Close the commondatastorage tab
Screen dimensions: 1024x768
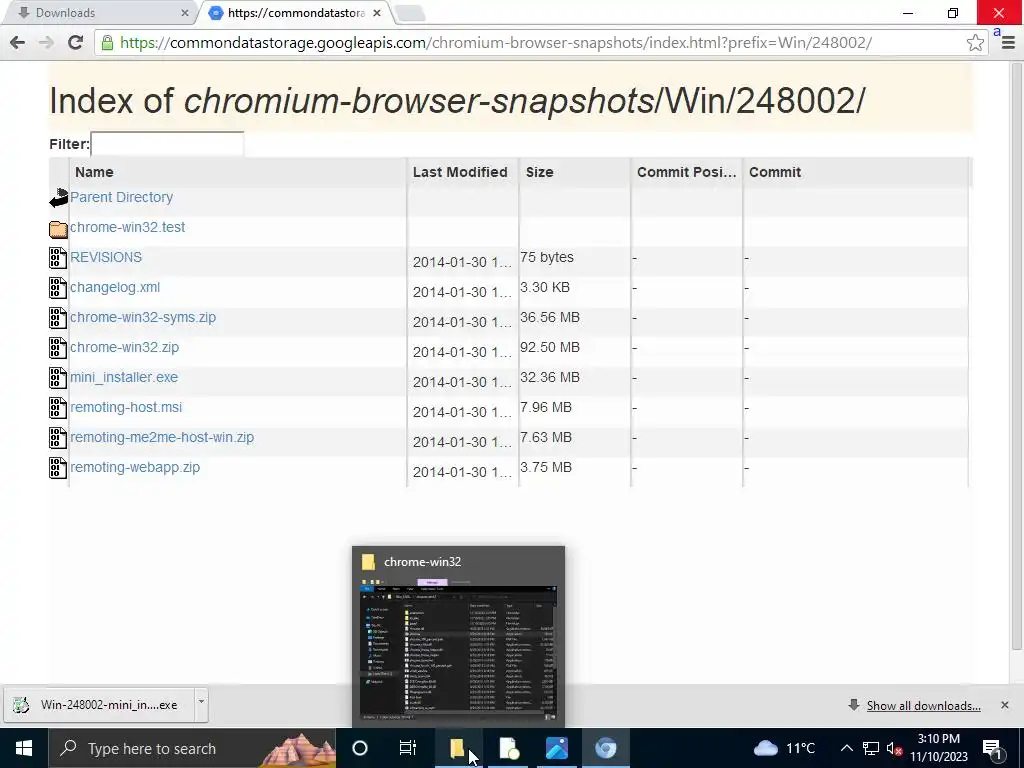(377, 13)
